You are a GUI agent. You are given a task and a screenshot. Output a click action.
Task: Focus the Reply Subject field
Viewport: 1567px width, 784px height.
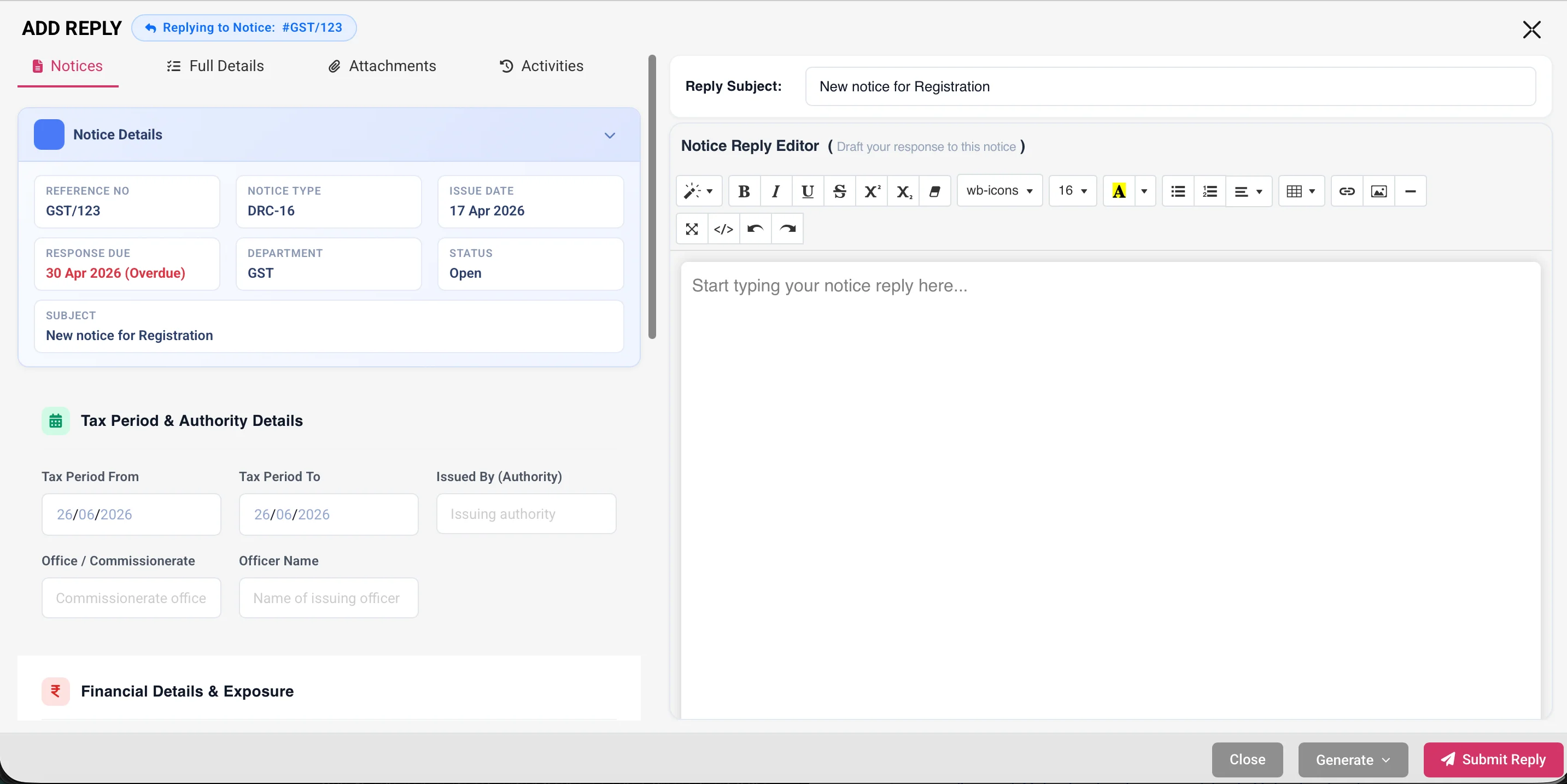click(1171, 86)
